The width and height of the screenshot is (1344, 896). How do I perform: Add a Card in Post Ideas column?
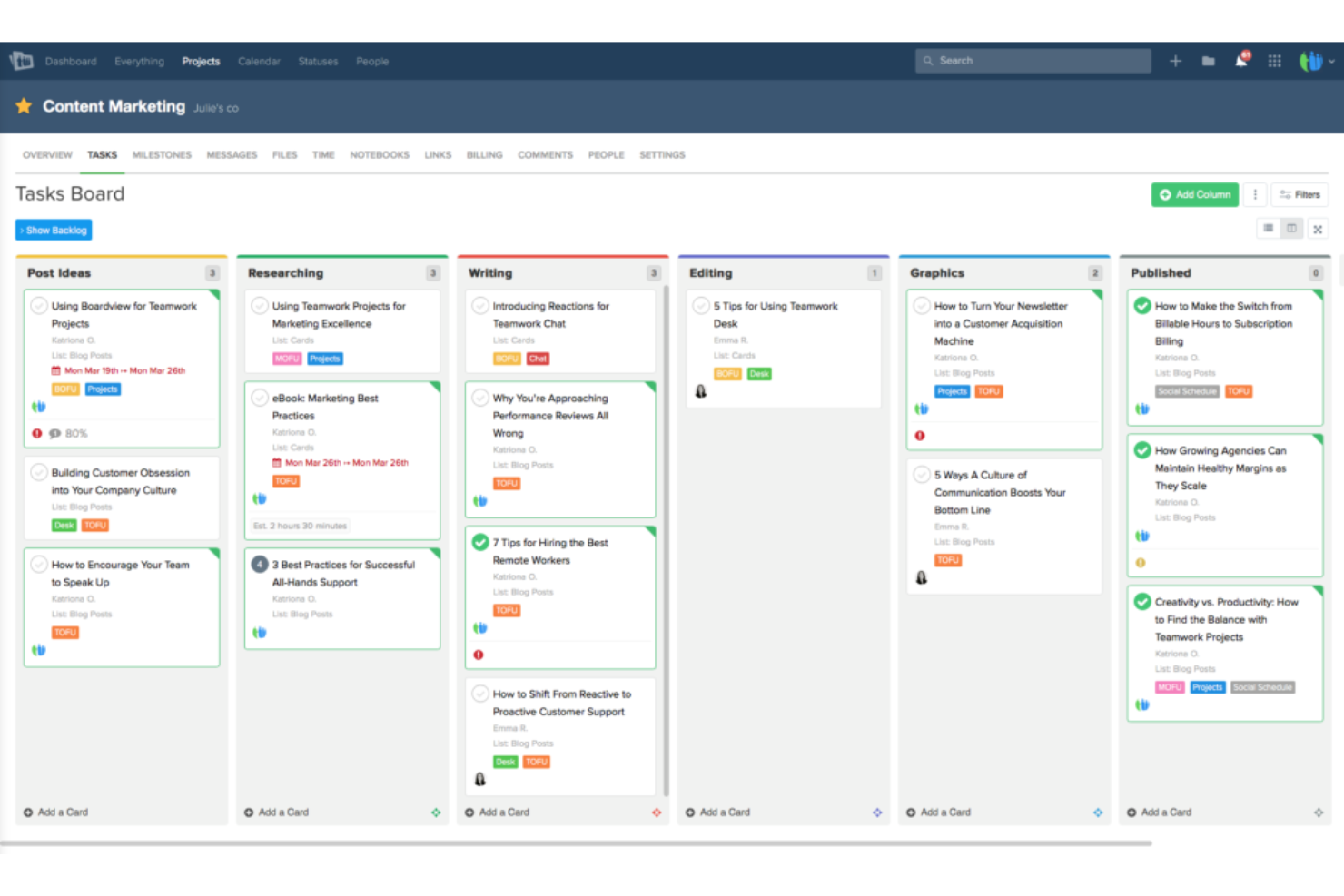click(56, 812)
